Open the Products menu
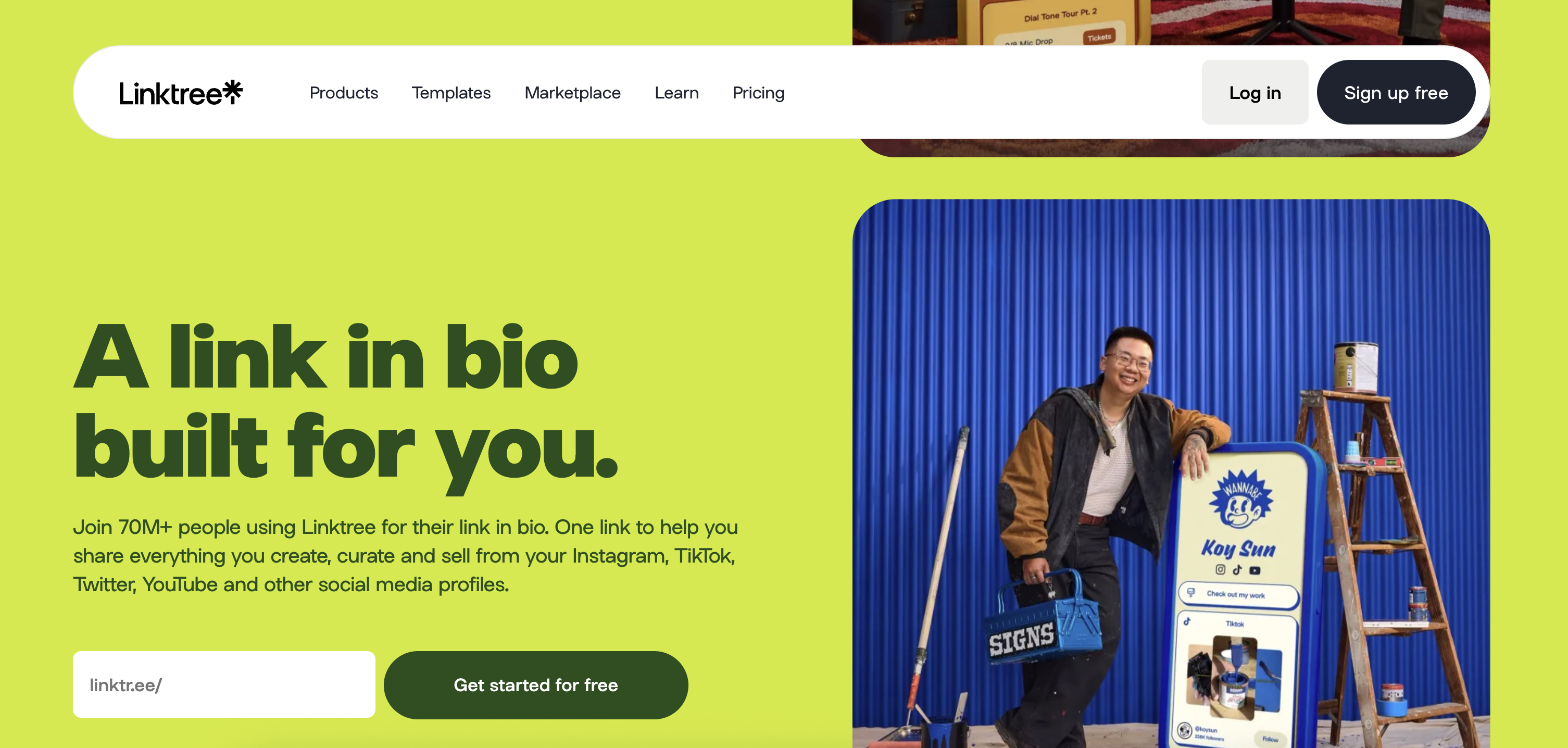This screenshot has height=748, width=1568. 343,93
